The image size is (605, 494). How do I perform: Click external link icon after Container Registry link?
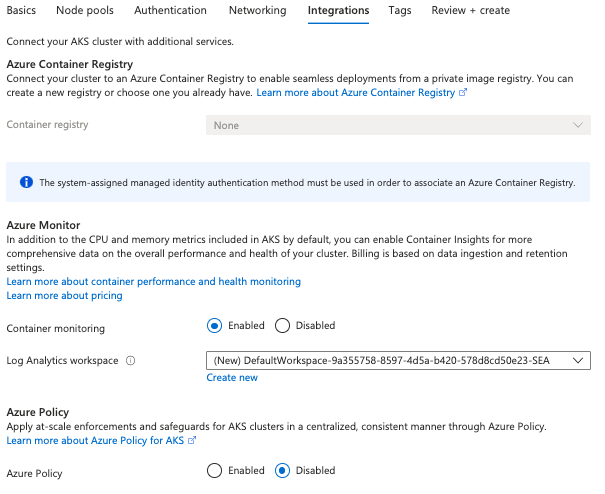(463, 93)
